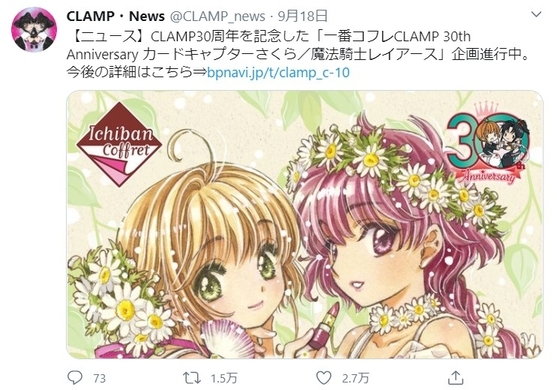Viewport: 557px width, 390px height.
Task: Click the Ichiban Coffret logo in image
Action: pyautogui.click(x=119, y=144)
